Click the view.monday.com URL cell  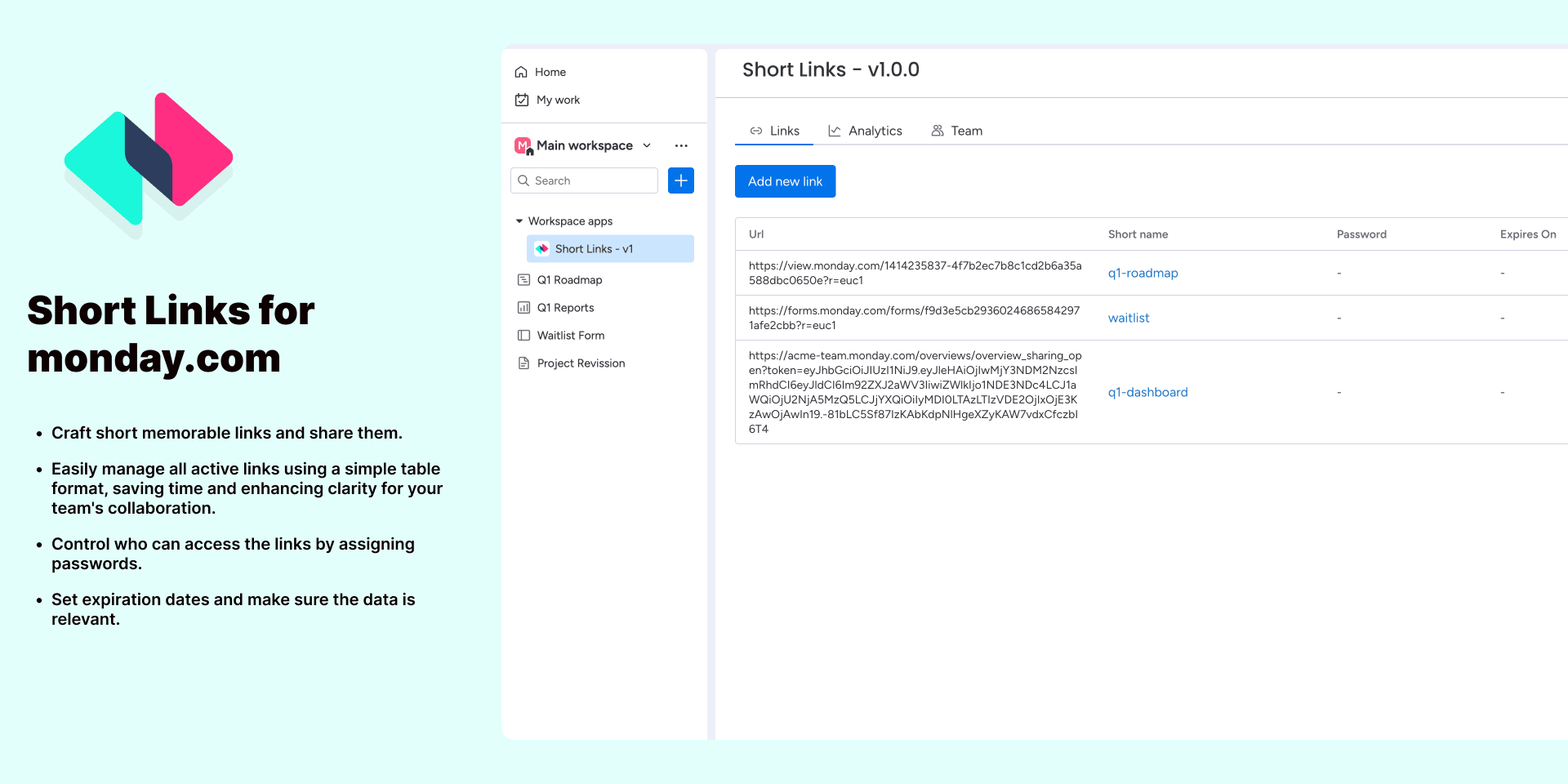[x=915, y=273]
